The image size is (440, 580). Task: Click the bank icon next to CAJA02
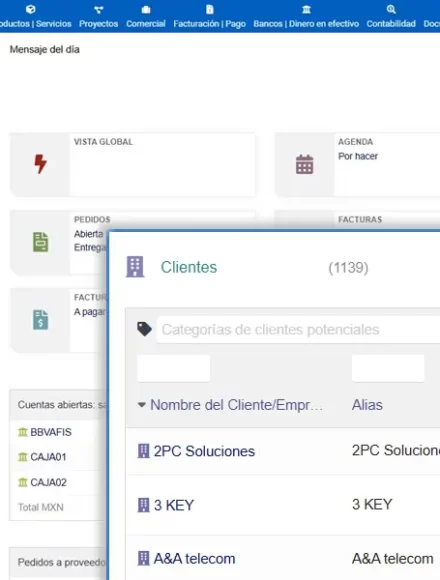23,482
